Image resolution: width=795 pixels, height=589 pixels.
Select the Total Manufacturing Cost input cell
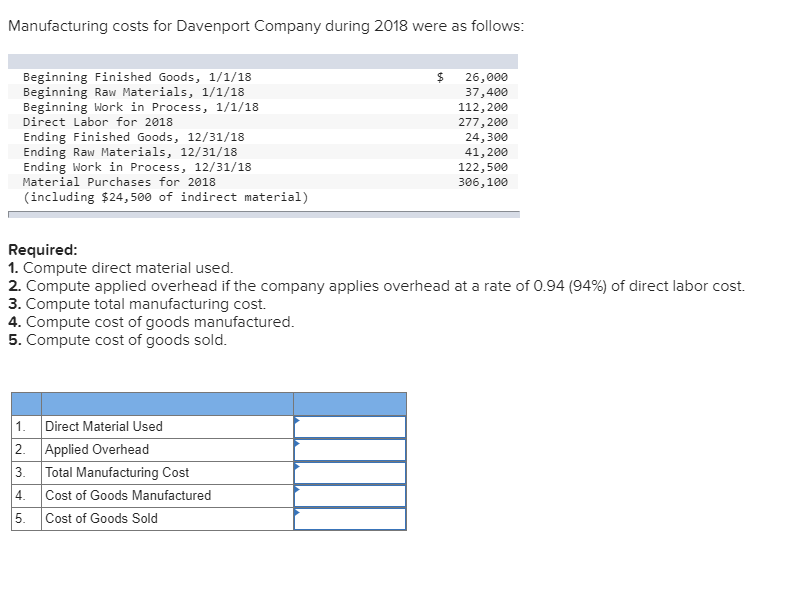click(x=350, y=473)
